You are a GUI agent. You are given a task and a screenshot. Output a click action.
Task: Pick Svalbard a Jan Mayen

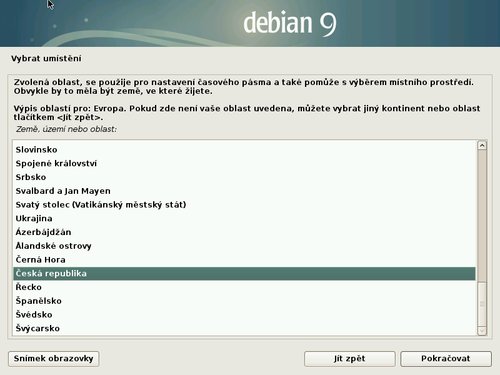(x=244, y=191)
